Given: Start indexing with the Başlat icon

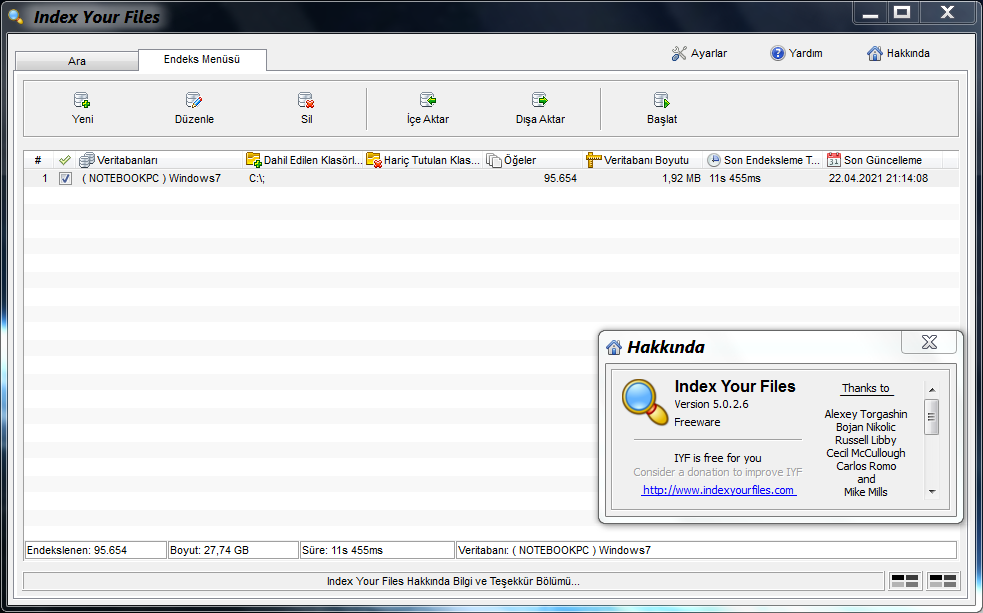Looking at the screenshot, I should point(661,100).
